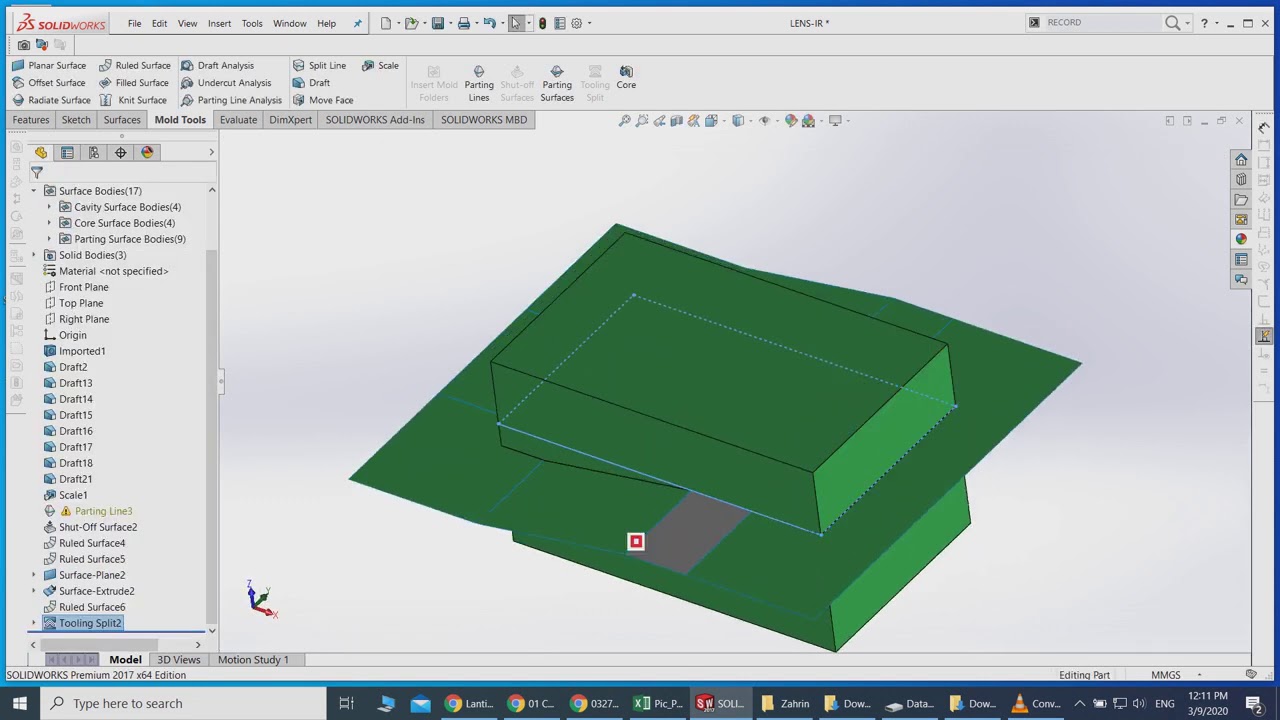Expand the Surface-Plane2 feature
This screenshot has height=720, width=1280.
[34, 575]
